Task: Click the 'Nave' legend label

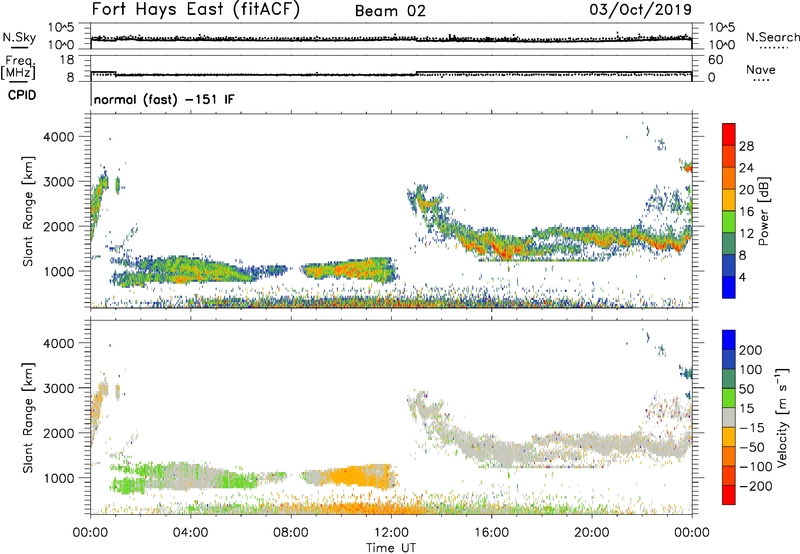Action: (x=761, y=70)
